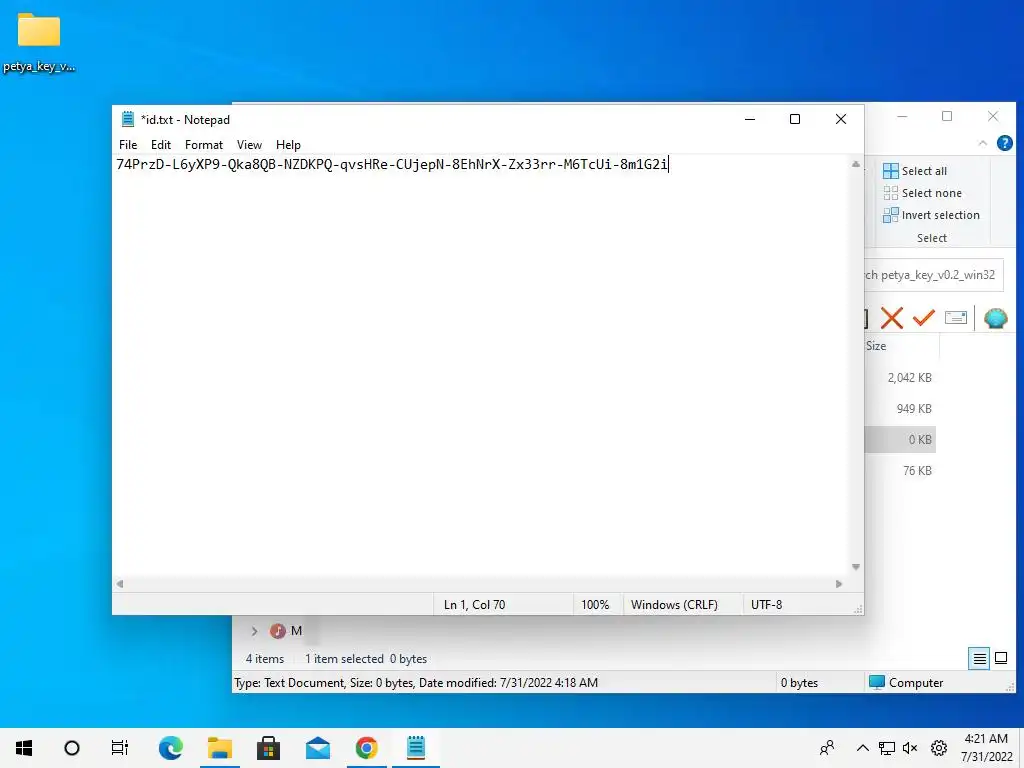Screen dimensions: 1024x768
Task: Select the file row sized 76 KB
Action: pyautogui.click(x=900, y=471)
